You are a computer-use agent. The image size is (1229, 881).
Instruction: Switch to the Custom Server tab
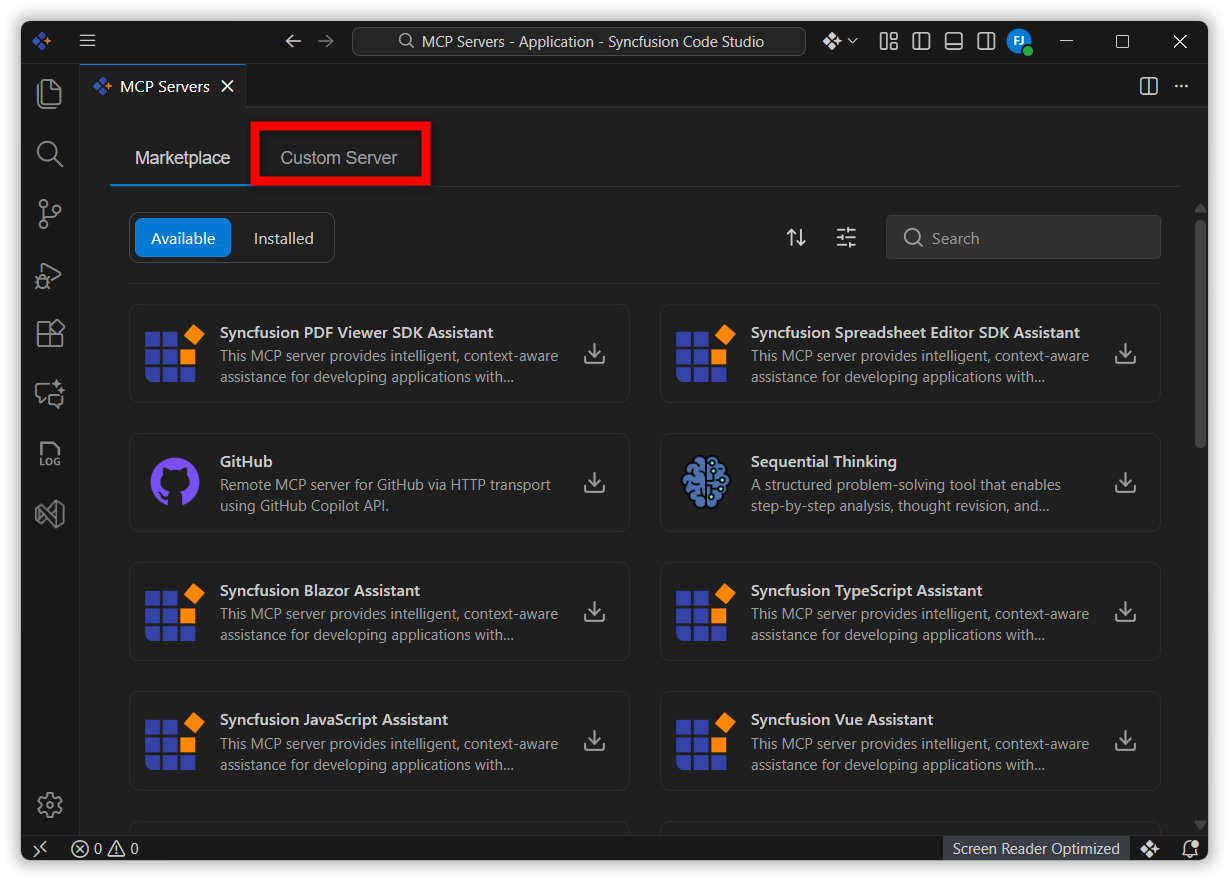coord(338,158)
